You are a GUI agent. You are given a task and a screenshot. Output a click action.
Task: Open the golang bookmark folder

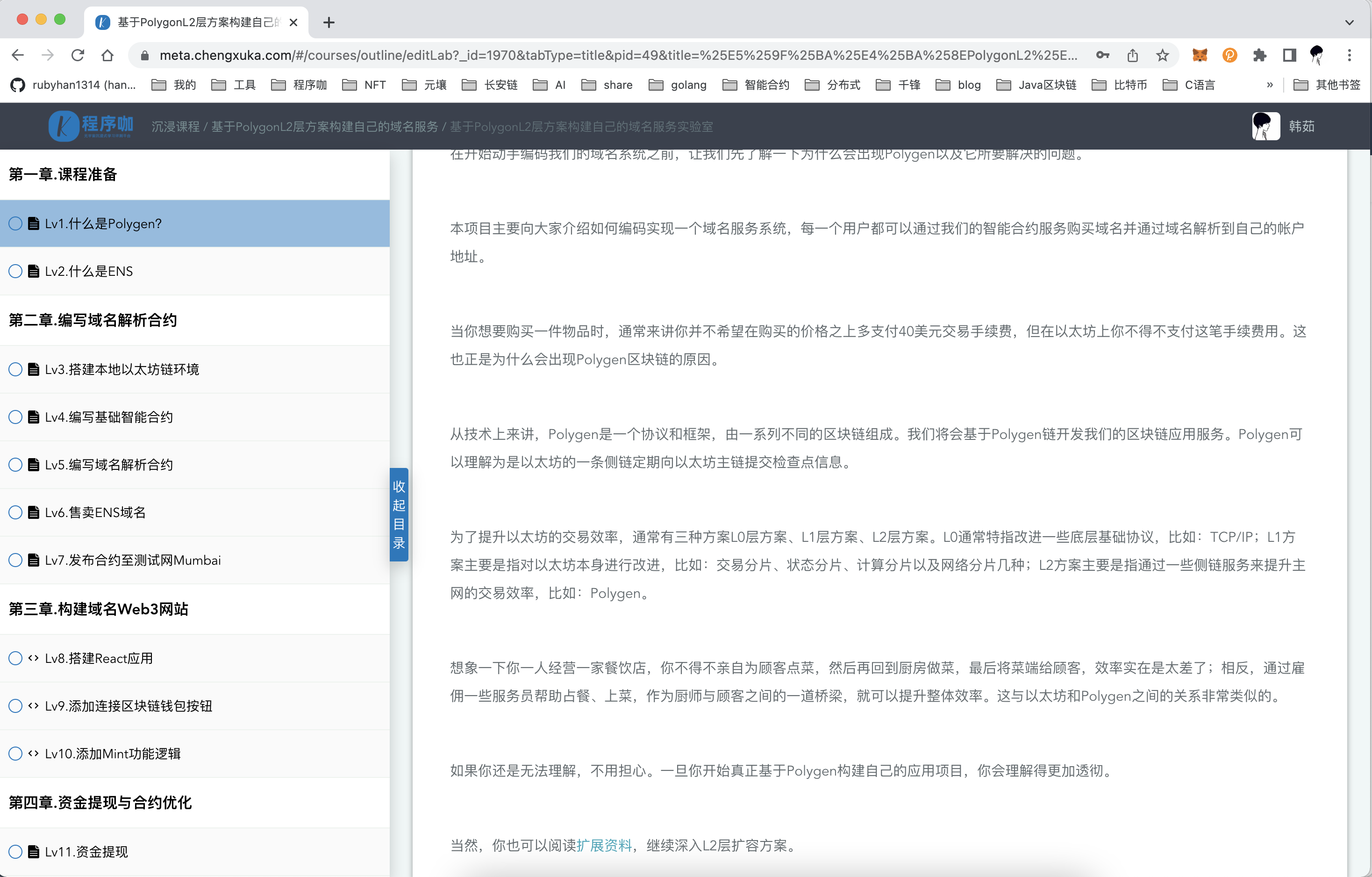click(x=678, y=85)
